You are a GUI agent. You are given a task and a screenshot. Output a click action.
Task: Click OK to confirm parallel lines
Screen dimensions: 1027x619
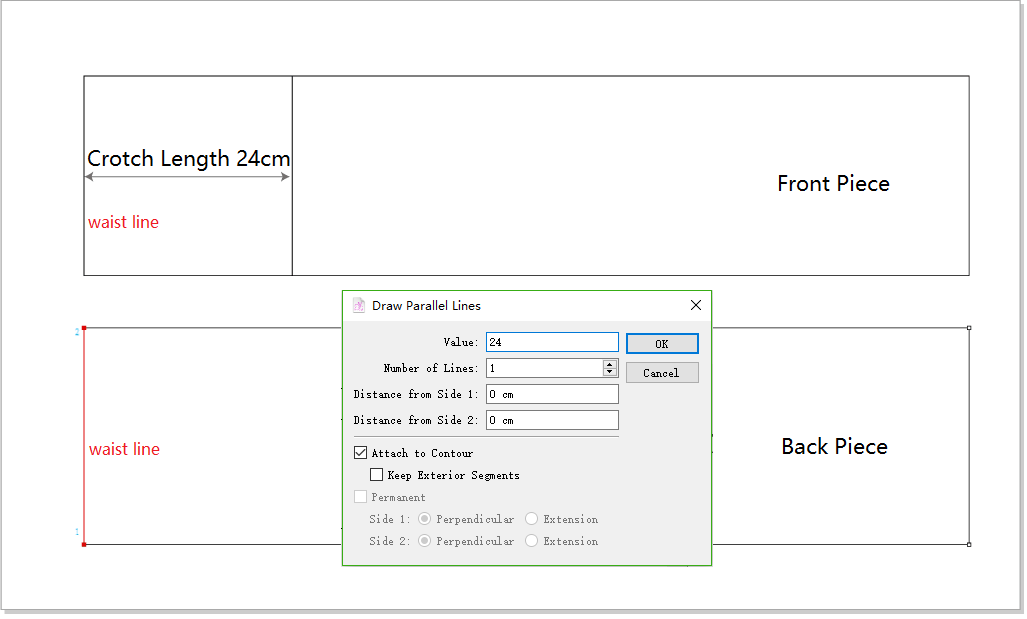(x=662, y=344)
